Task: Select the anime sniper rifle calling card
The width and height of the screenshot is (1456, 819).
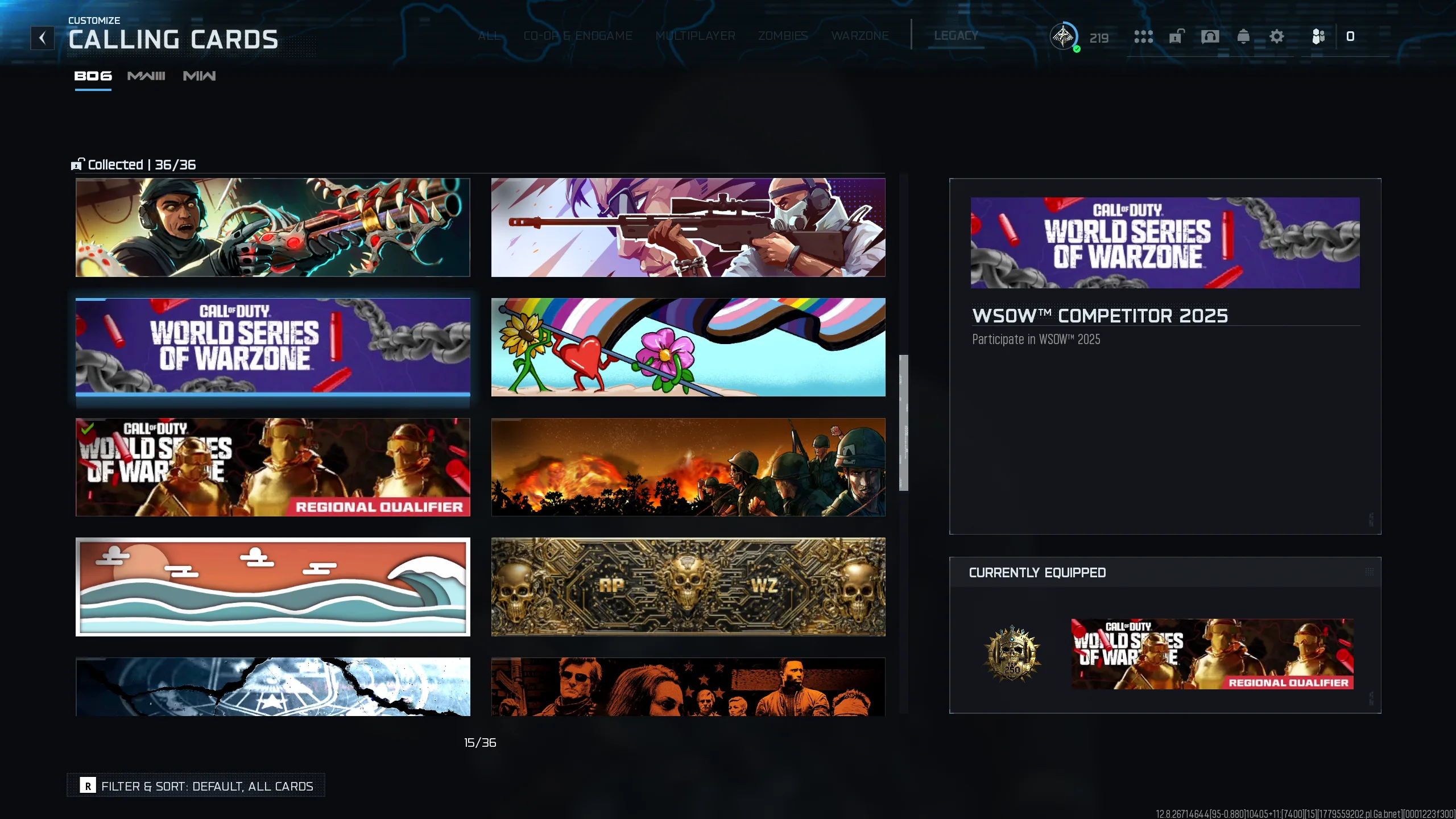Action: [688, 227]
